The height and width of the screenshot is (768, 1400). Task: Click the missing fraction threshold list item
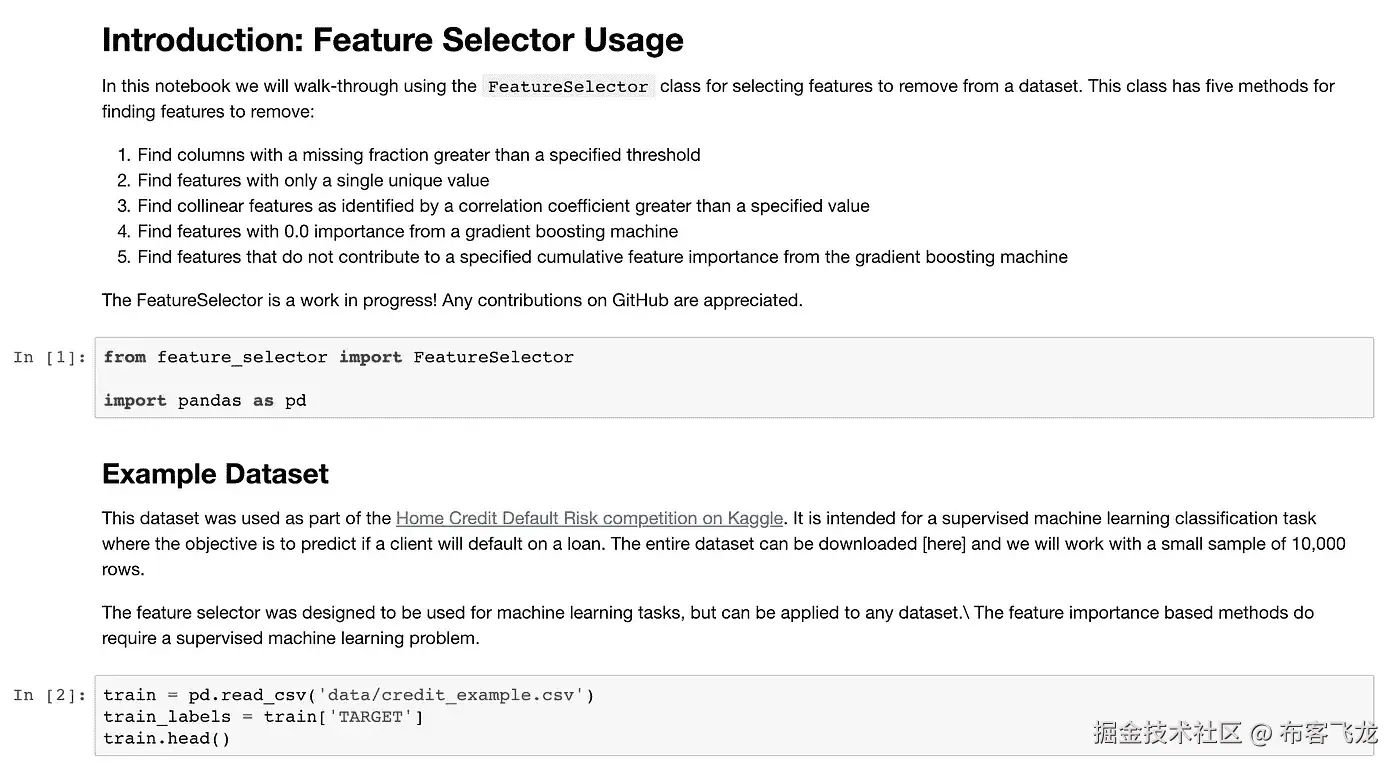click(418, 155)
